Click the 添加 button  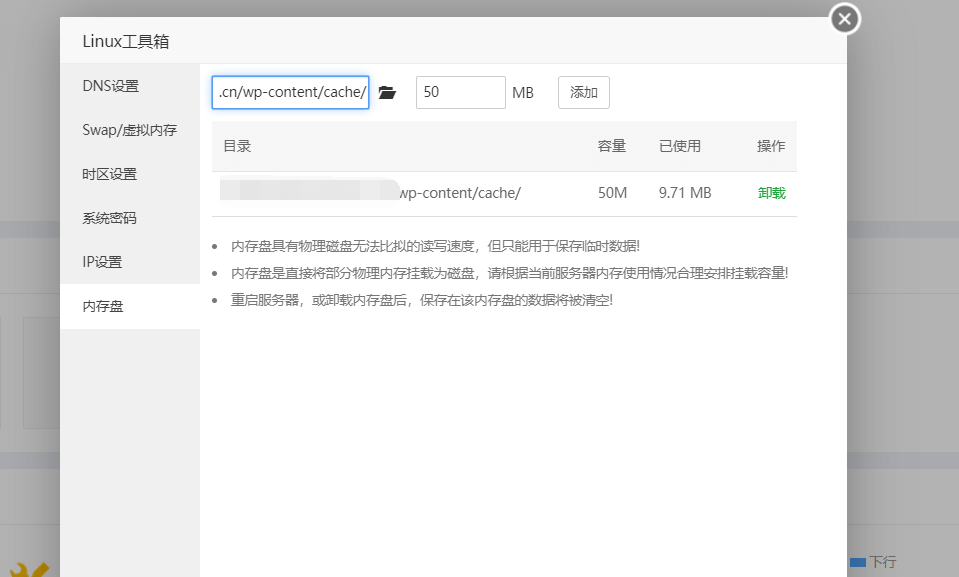(x=583, y=93)
